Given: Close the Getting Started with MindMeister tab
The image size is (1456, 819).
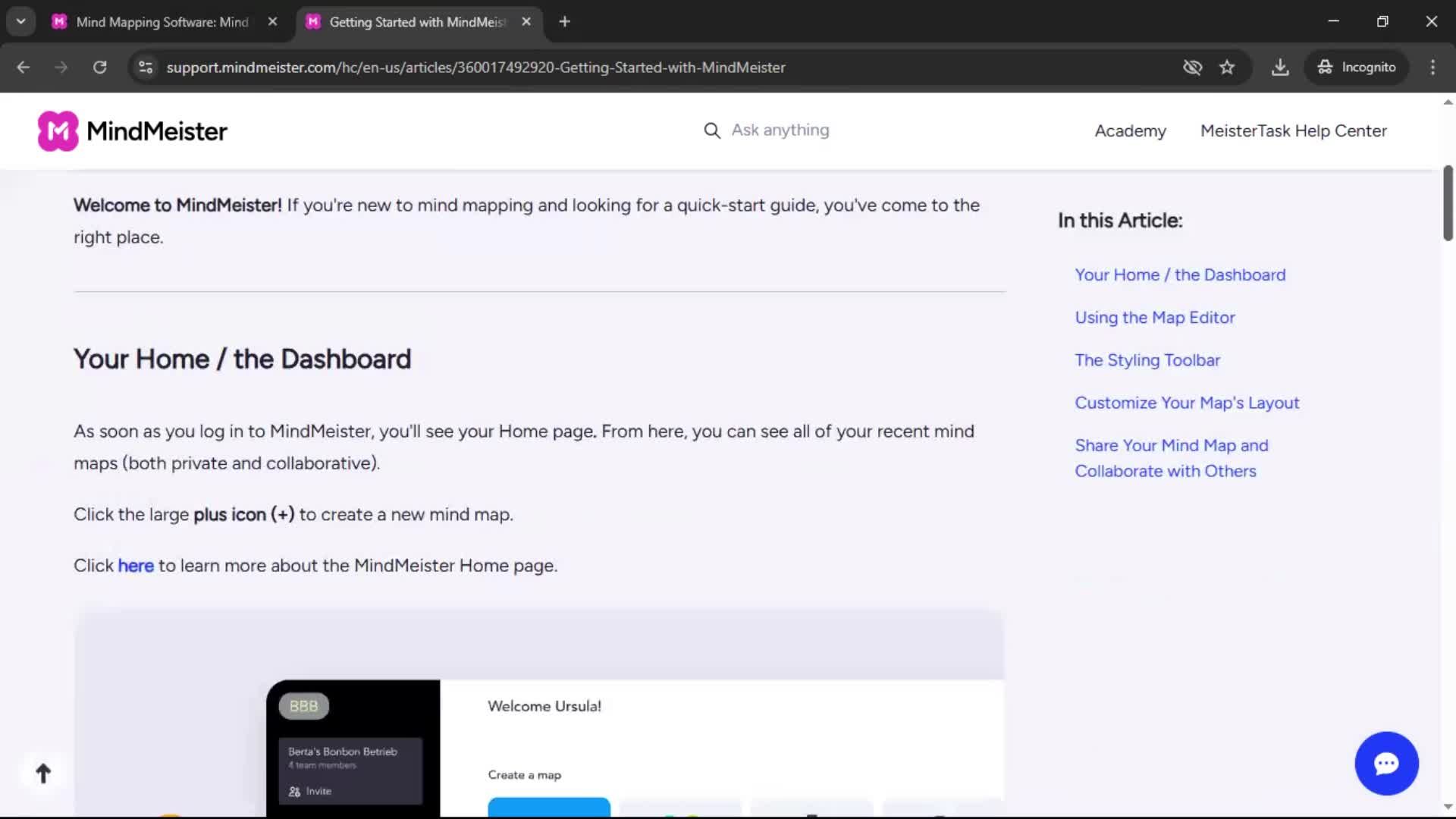Looking at the screenshot, I should (526, 22).
